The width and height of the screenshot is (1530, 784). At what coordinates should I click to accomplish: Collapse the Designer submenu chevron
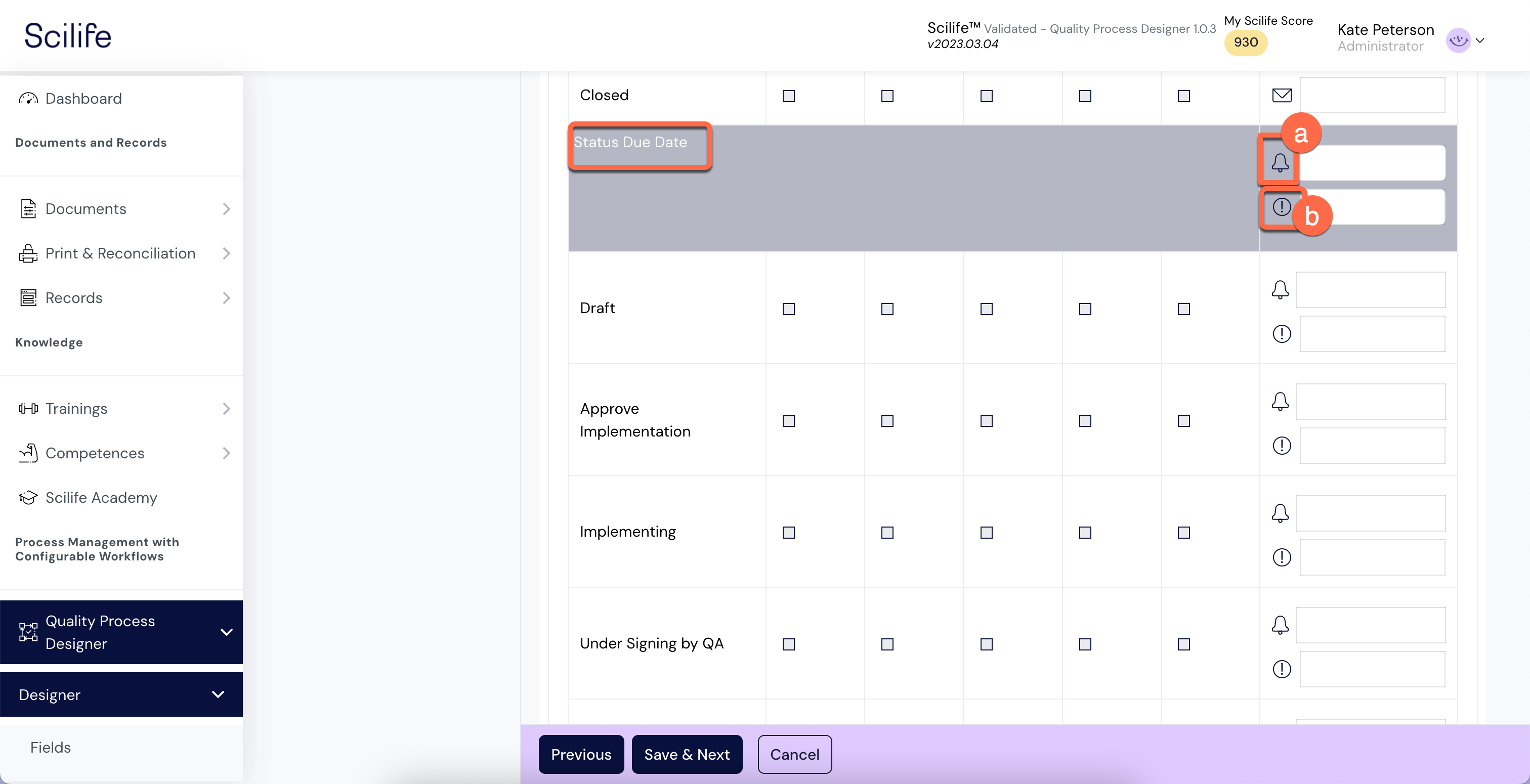pos(218,694)
